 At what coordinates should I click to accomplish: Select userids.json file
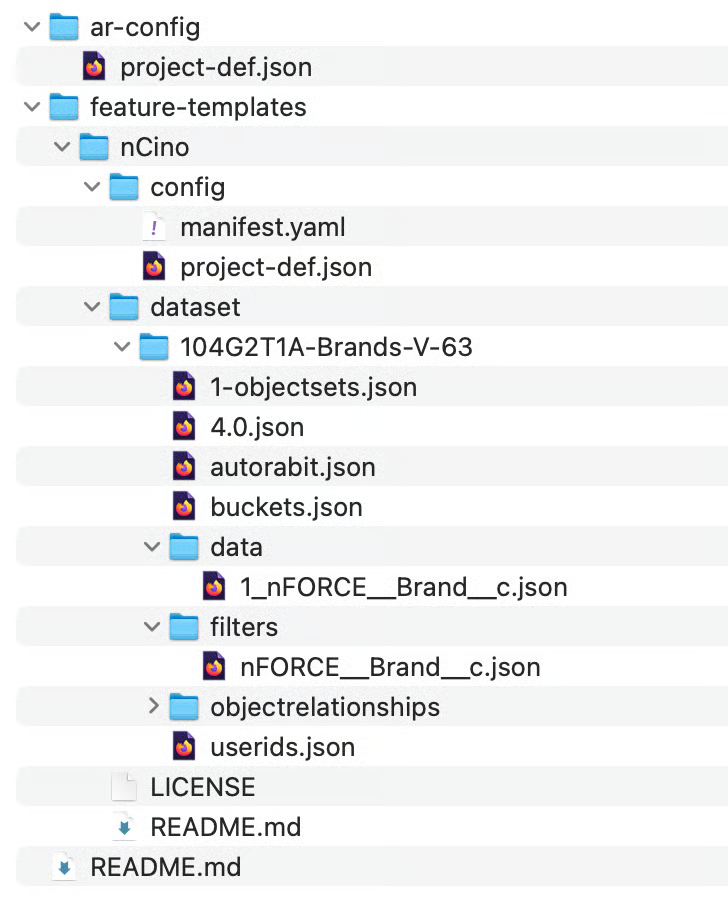click(282, 747)
